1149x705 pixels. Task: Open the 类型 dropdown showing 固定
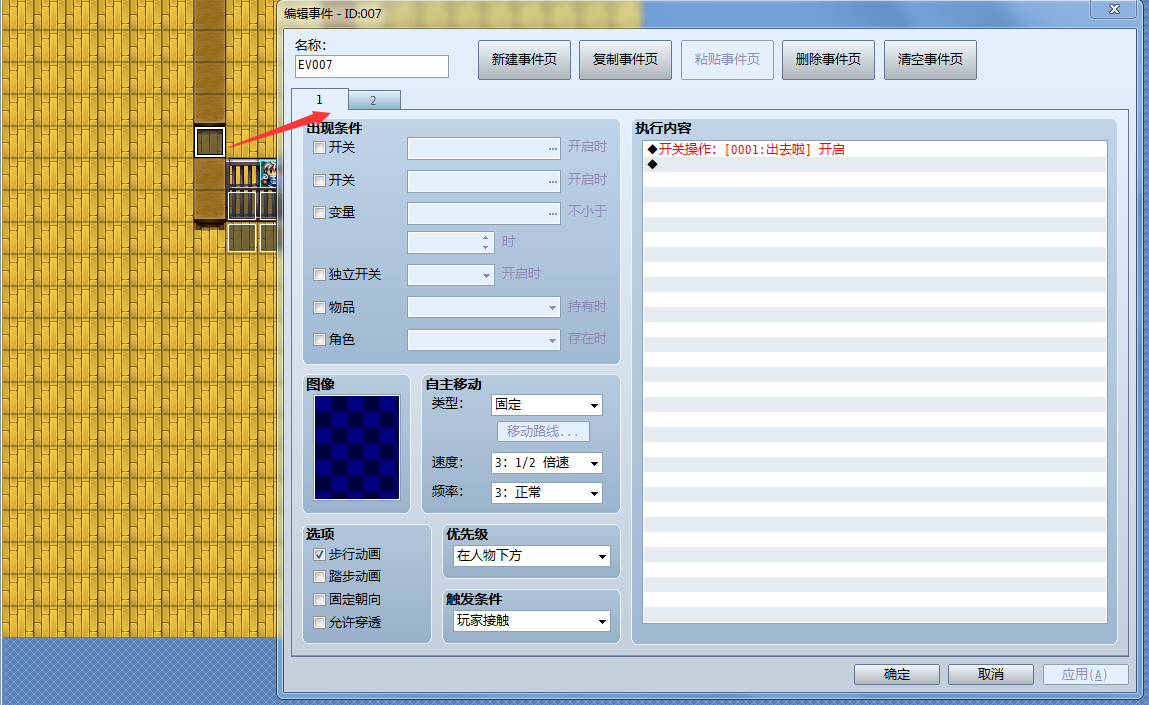click(x=547, y=405)
